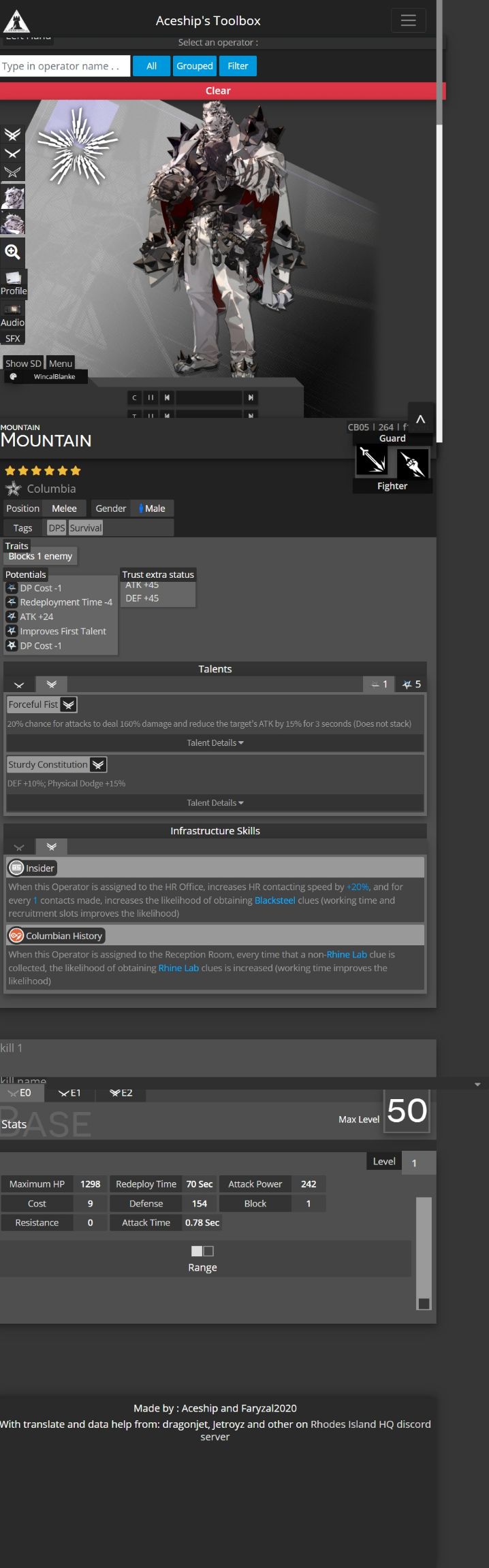The height and width of the screenshot is (1568, 489).
Task: Expand Talent Details under Forceful Fist
Action: pos(215,743)
